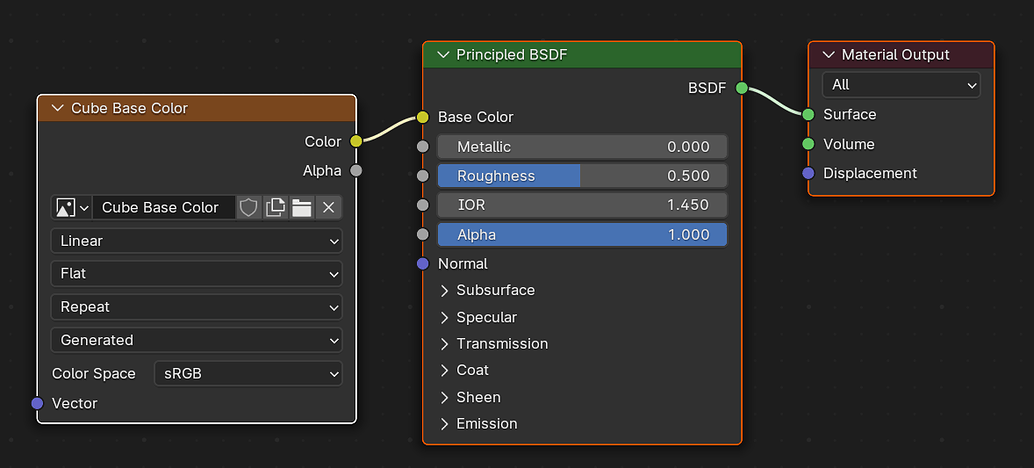This screenshot has height=468, width=1034.
Task: Click the IOR input socket
Action: click(423, 205)
